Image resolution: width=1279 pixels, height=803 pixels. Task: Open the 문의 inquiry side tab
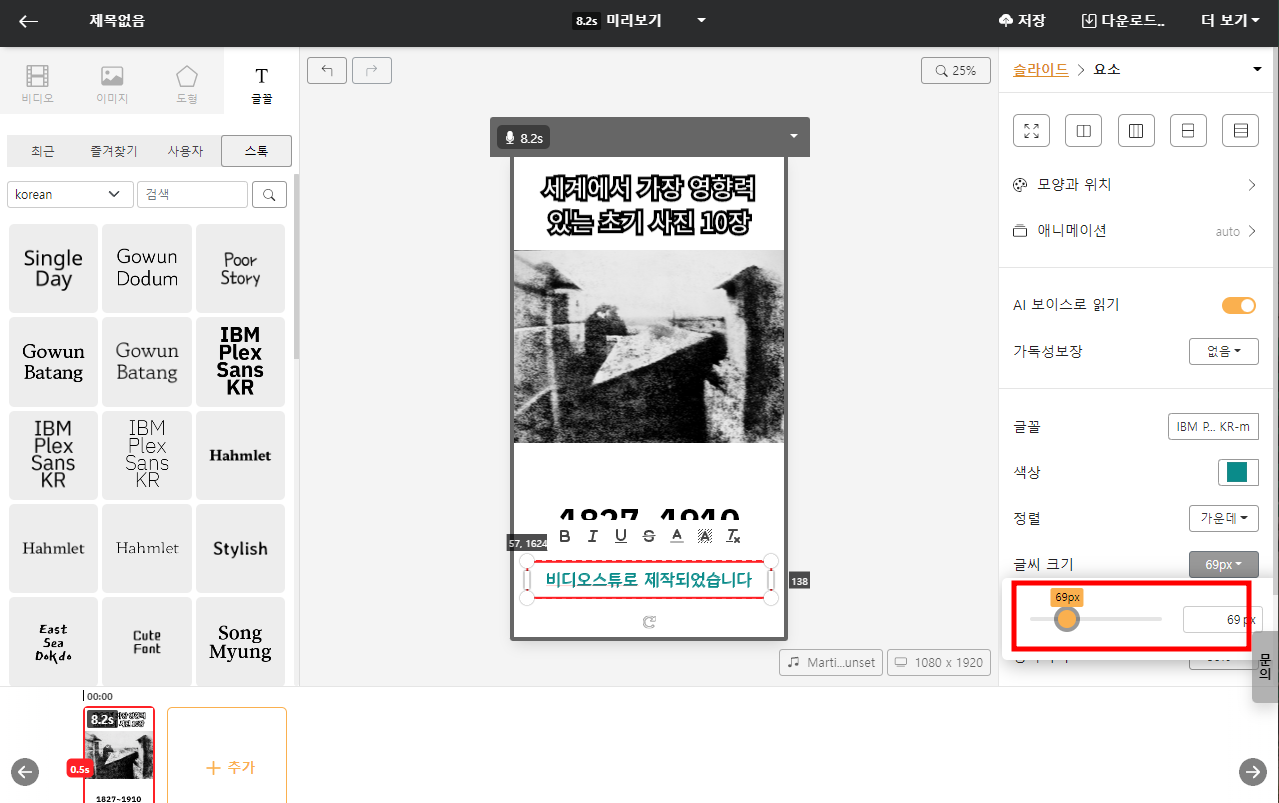1265,667
